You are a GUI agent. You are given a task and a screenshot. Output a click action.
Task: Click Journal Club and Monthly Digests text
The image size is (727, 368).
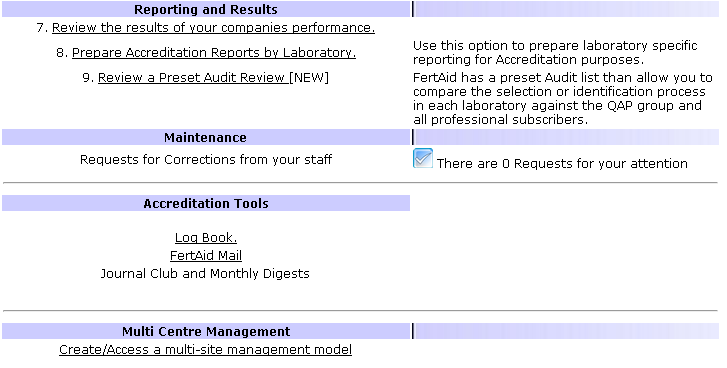point(205,274)
